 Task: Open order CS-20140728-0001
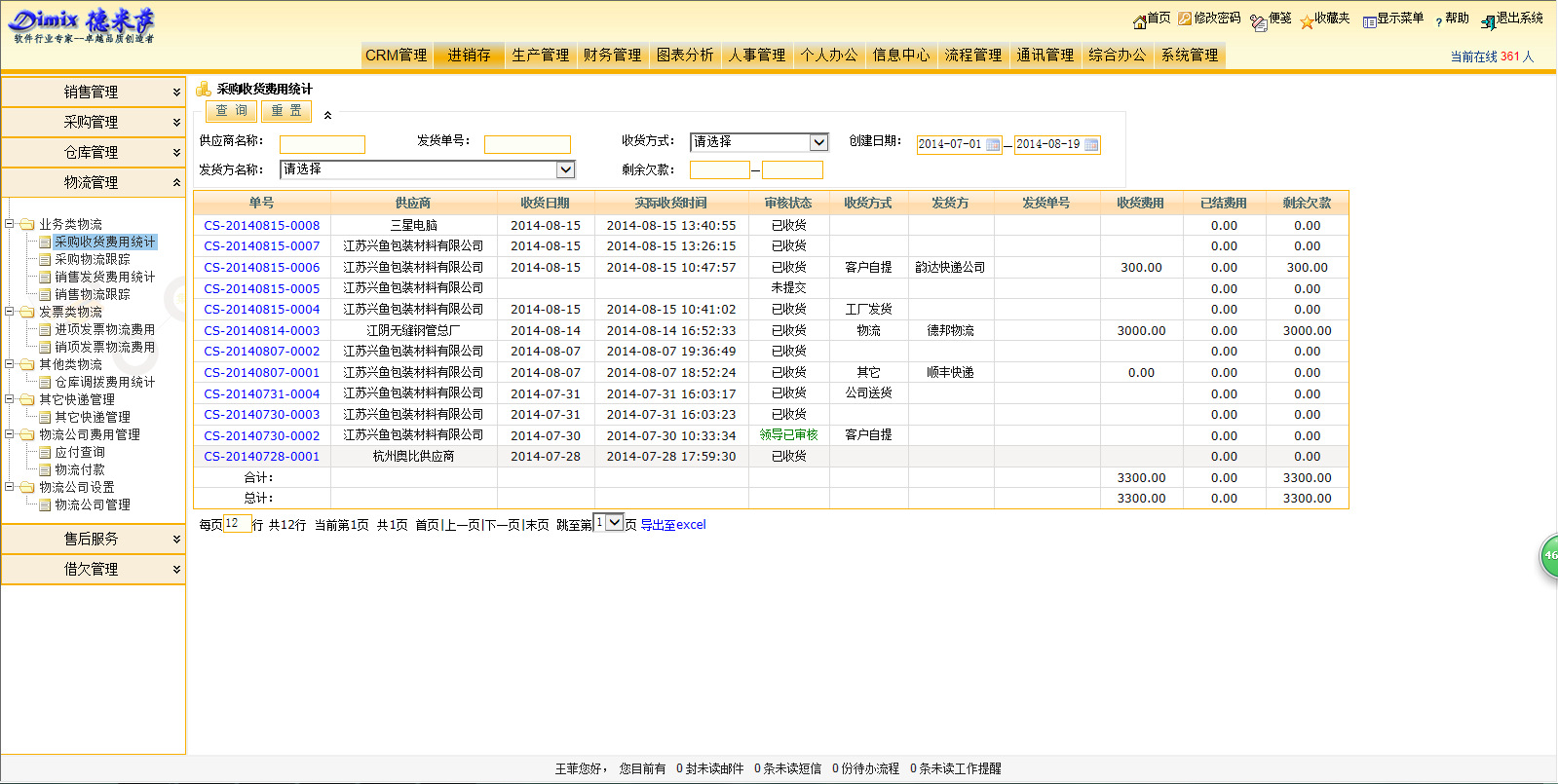pyautogui.click(x=262, y=456)
